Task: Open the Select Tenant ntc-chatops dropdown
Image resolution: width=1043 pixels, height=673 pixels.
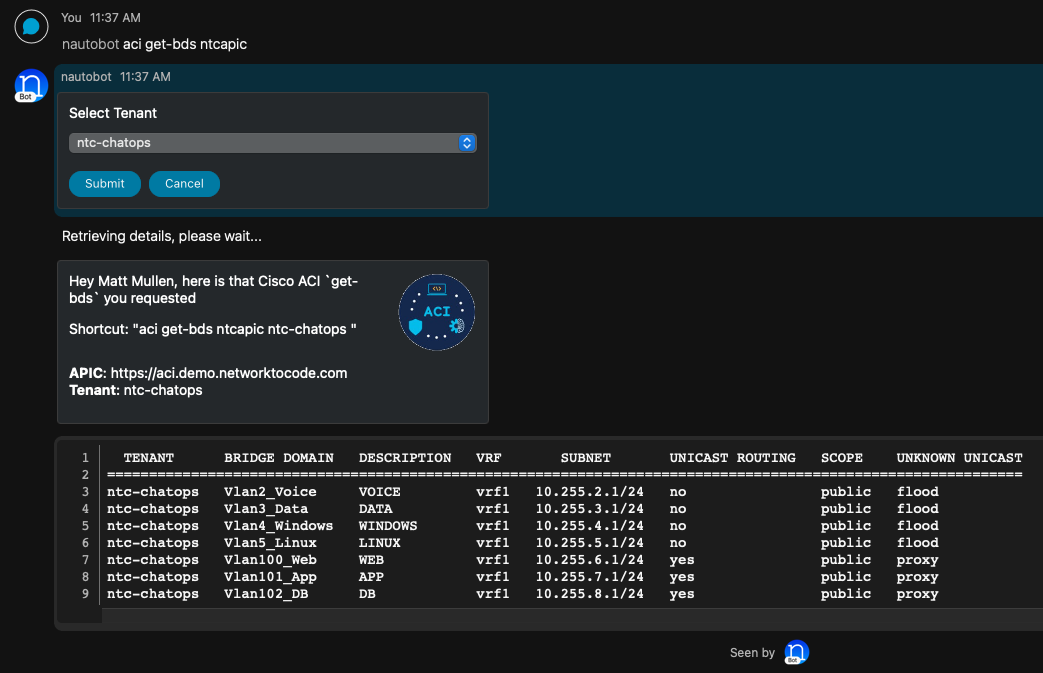Action: coord(272,143)
